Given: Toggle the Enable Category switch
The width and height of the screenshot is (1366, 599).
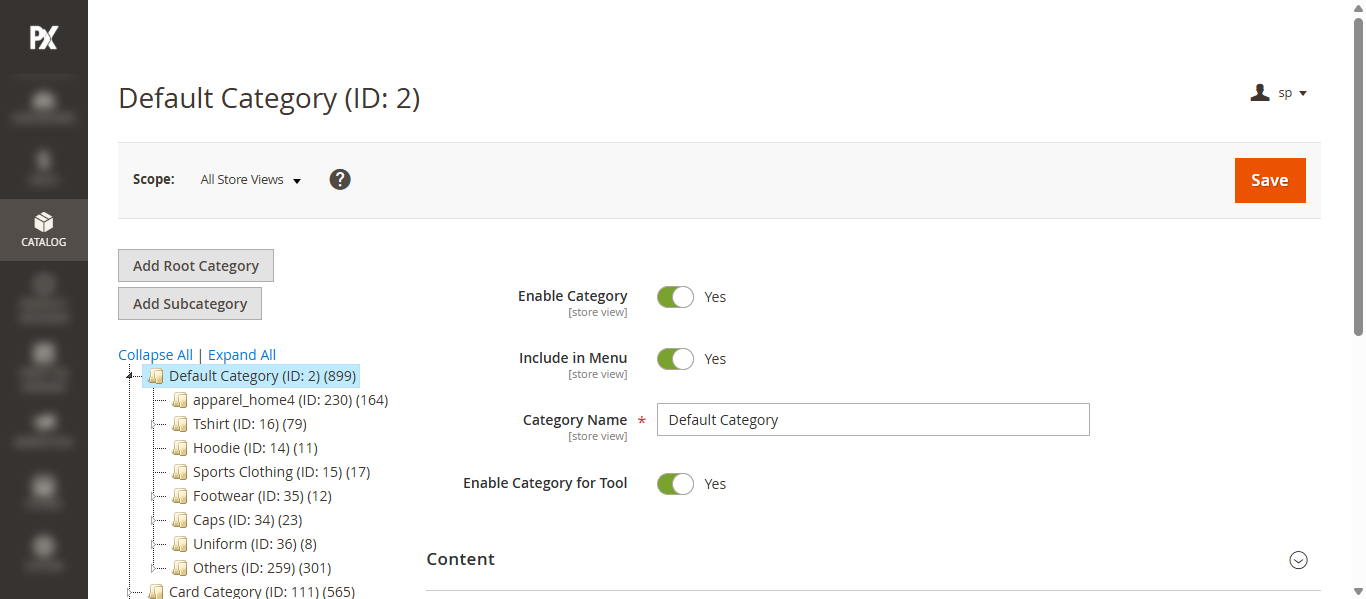Looking at the screenshot, I should [675, 297].
